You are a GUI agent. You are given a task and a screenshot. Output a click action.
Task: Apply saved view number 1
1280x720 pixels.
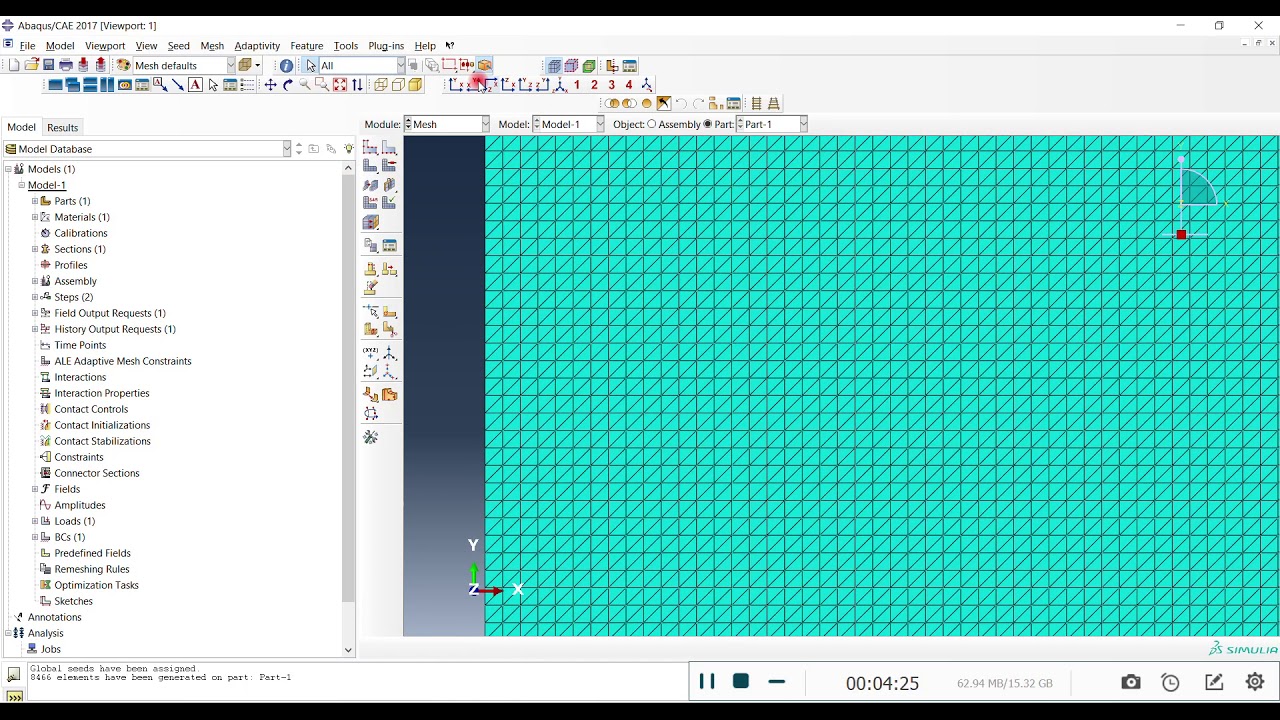[577, 85]
